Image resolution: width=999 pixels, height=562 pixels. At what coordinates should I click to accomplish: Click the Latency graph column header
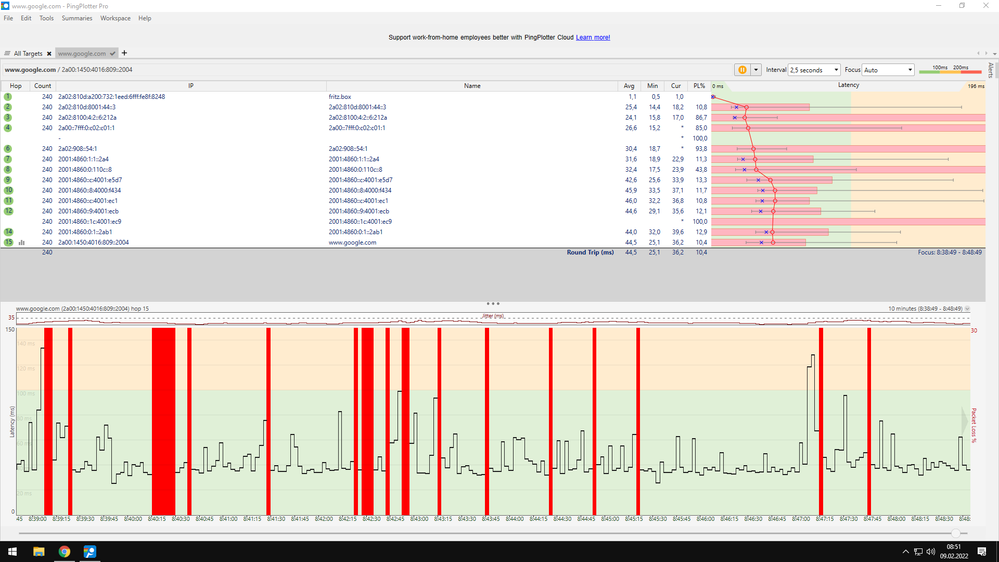pyautogui.click(x=848, y=85)
